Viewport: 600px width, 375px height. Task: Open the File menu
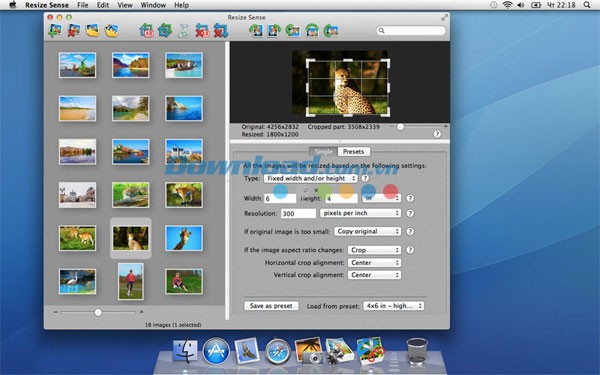coord(83,5)
